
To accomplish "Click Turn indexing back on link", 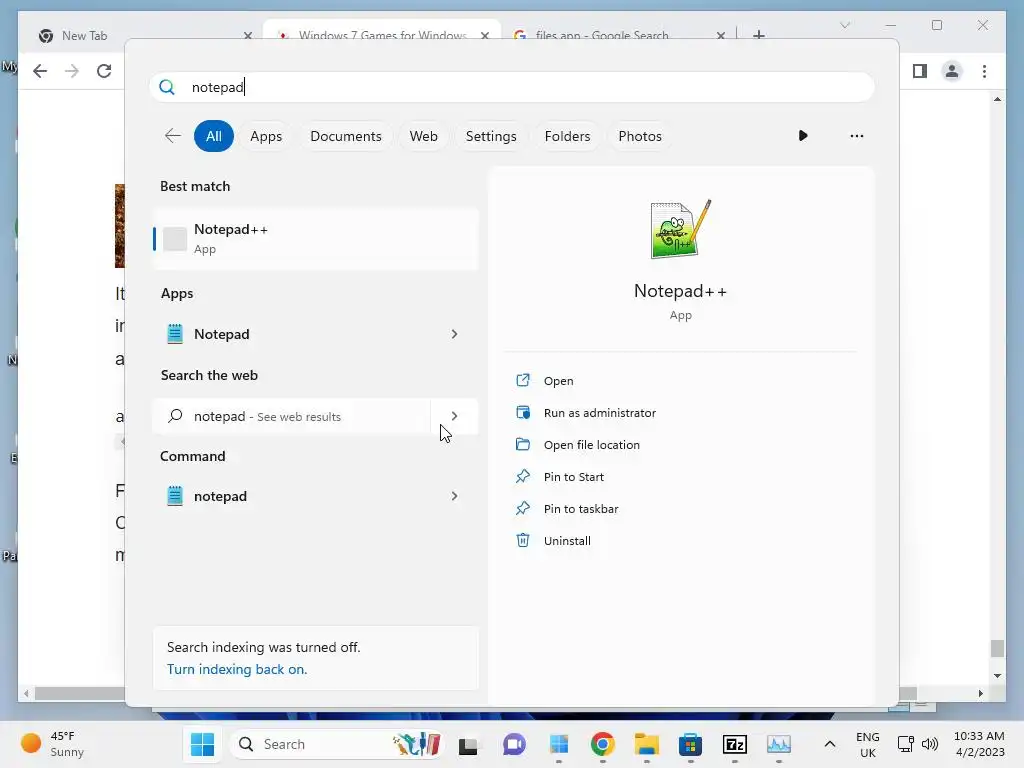I will 236,669.
